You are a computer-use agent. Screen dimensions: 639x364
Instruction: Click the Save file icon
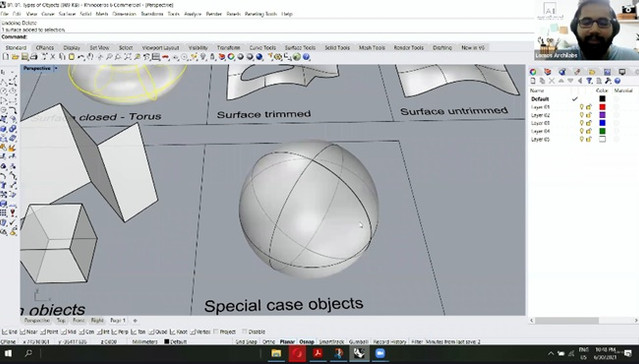25,57
